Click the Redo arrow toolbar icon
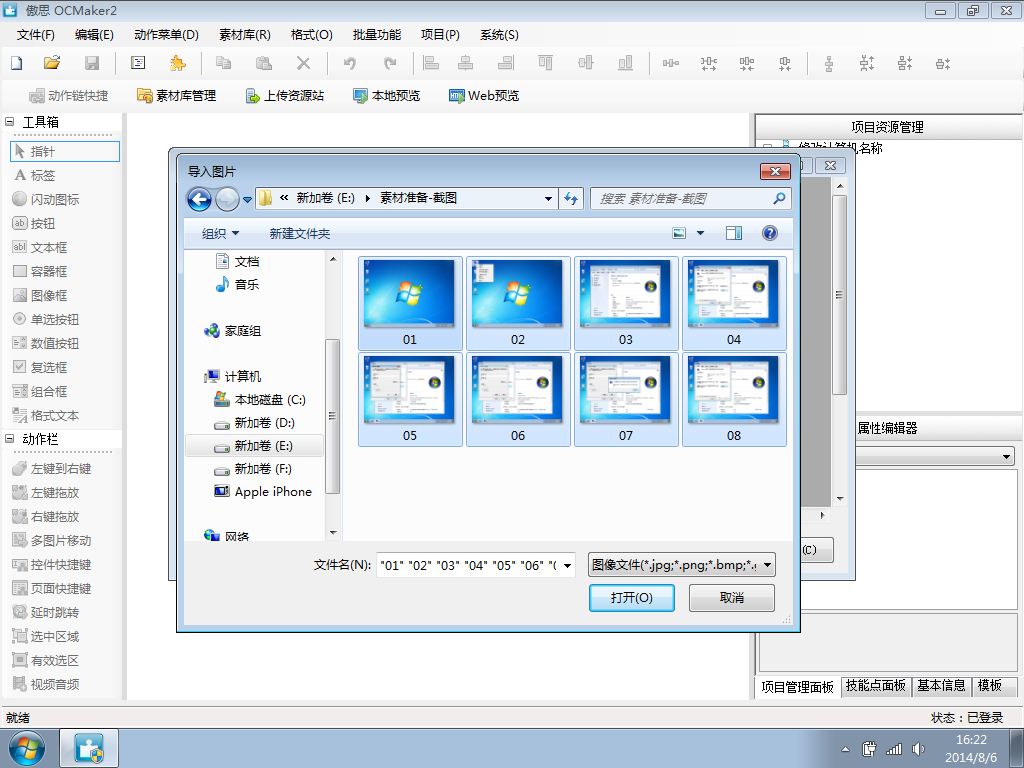Image resolution: width=1024 pixels, height=768 pixels. coord(390,63)
